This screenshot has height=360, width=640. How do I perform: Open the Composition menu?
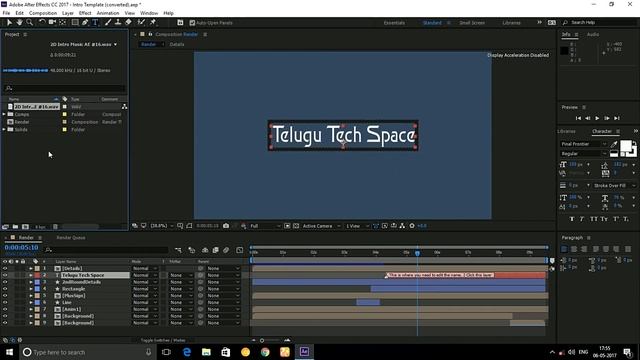43,13
